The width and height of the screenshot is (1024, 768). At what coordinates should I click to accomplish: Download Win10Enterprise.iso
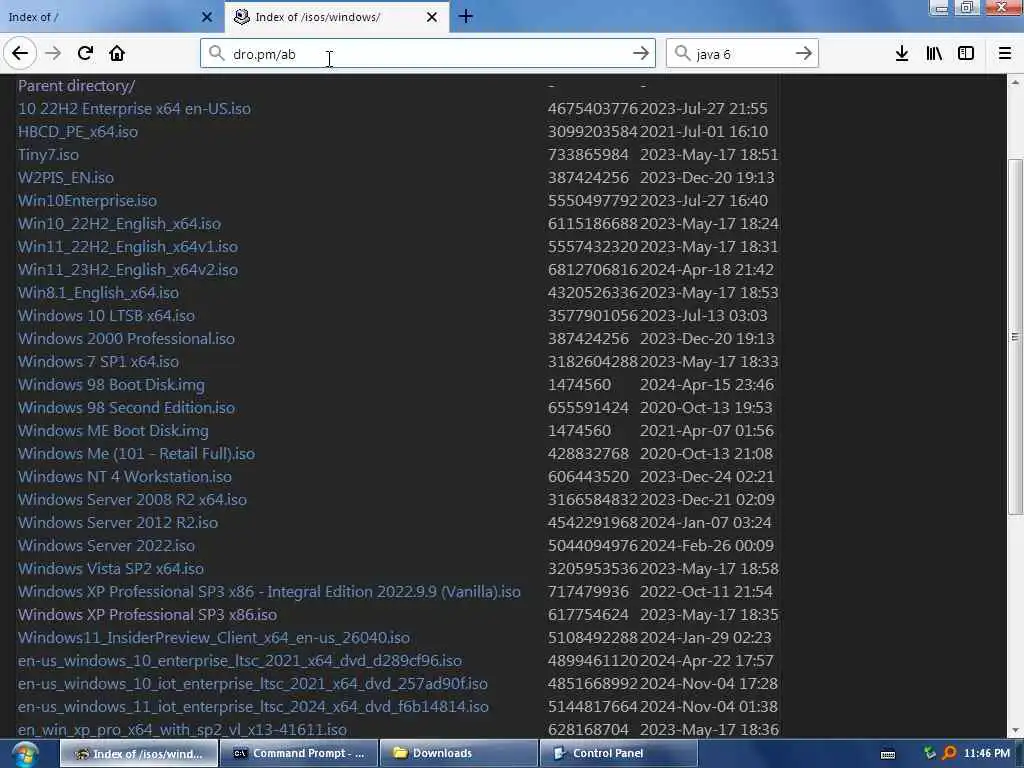(87, 200)
